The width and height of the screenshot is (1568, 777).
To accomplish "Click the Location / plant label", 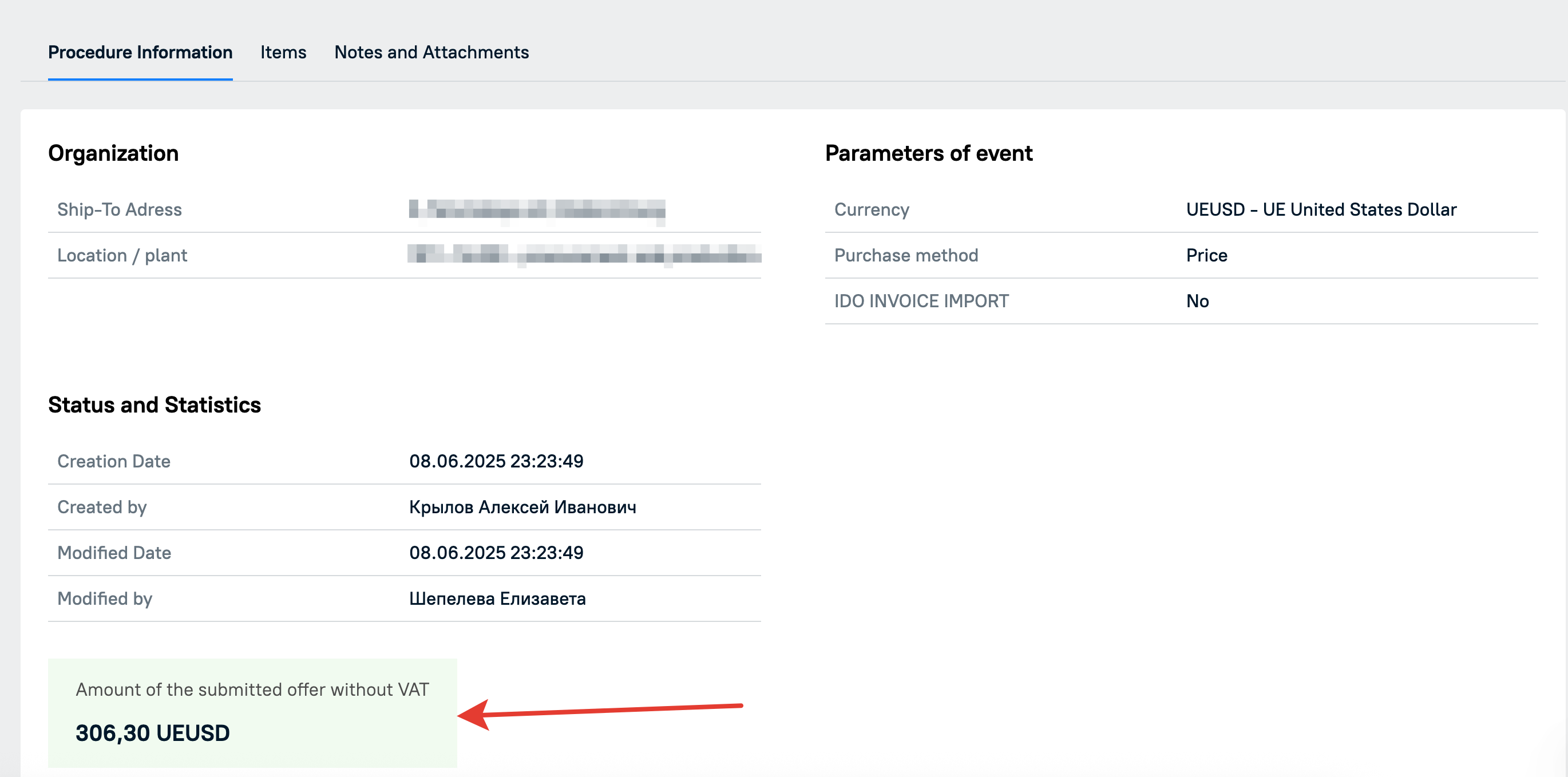I will 122,255.
